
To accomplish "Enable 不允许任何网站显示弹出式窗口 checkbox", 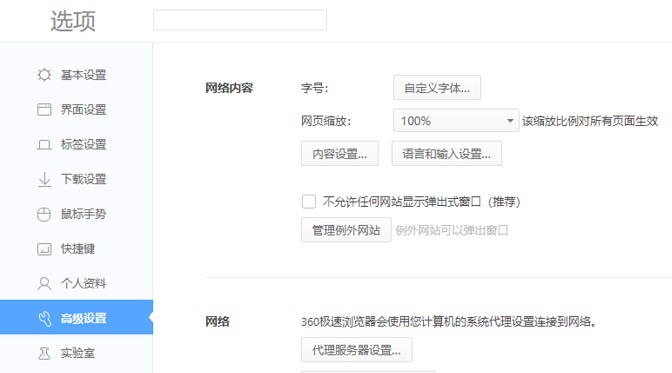I will tap(309, 202).
